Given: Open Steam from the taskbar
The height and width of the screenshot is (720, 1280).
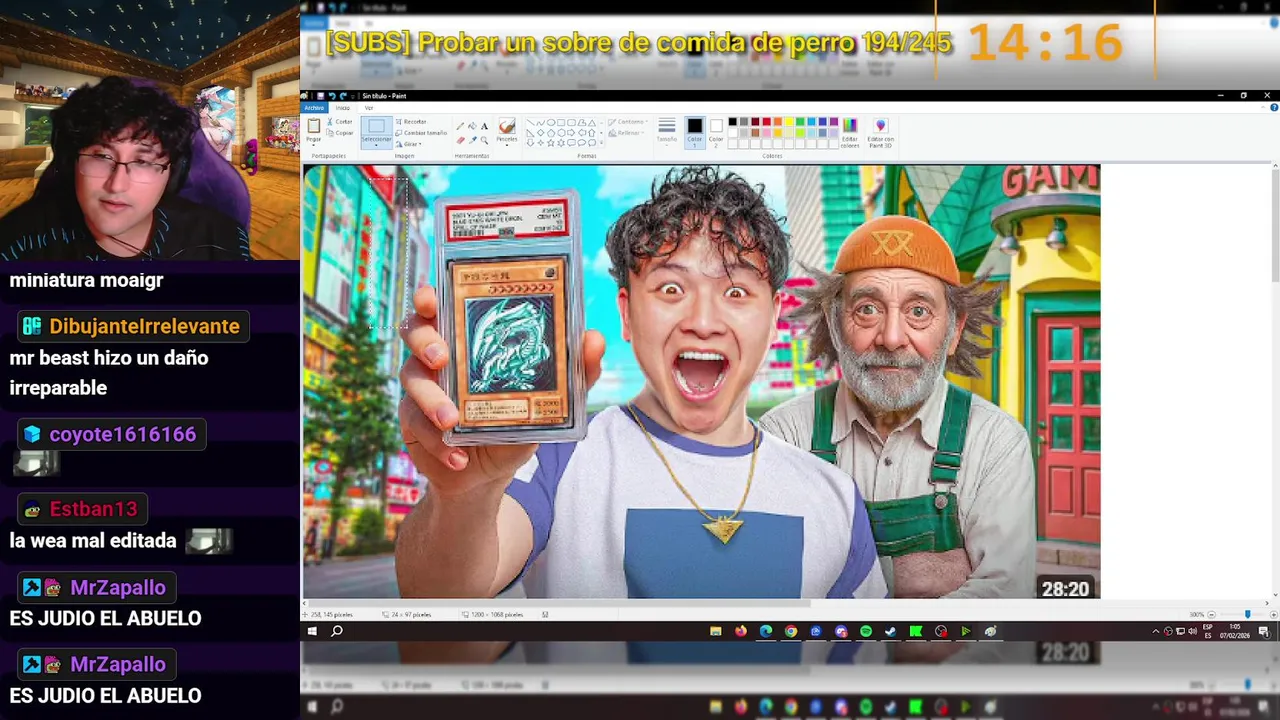Looking at the screenshot, I should click(x=890, y=631).
